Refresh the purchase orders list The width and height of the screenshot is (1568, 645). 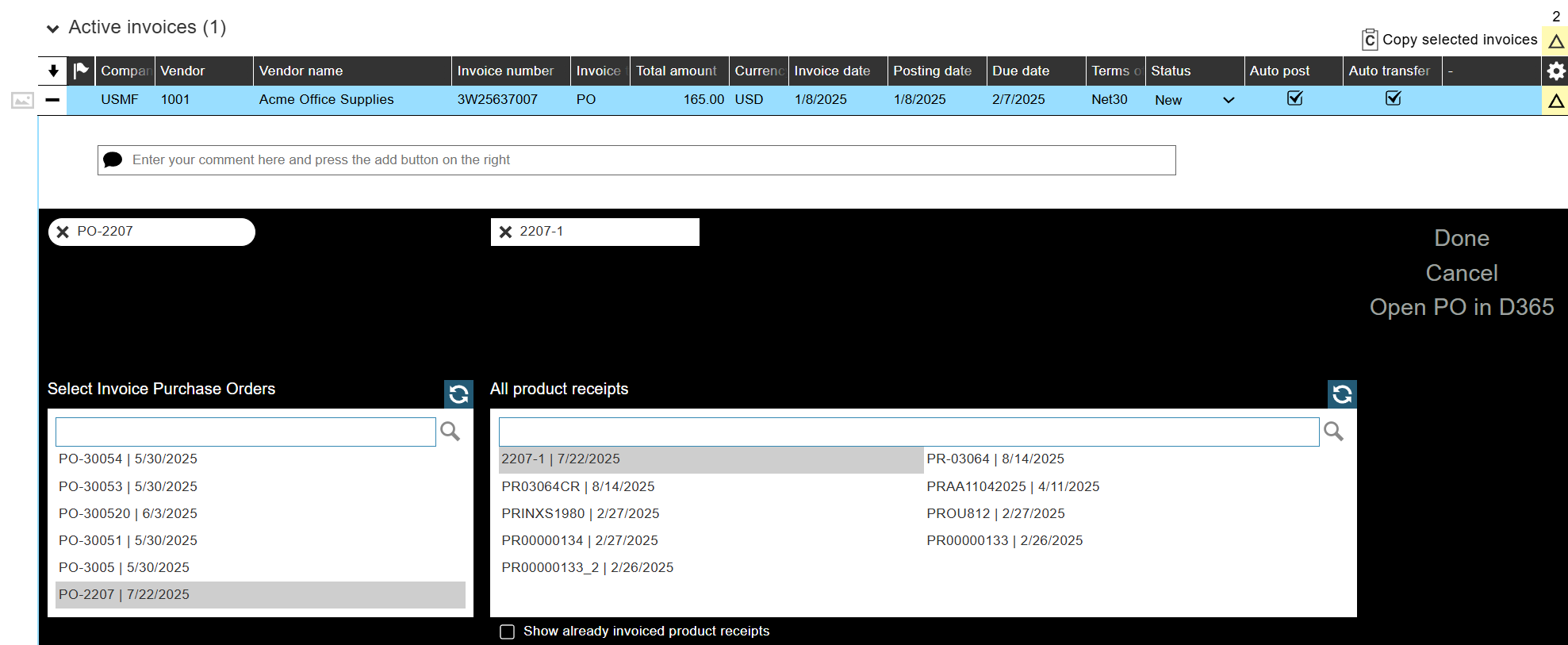click(x=458, y=394)
